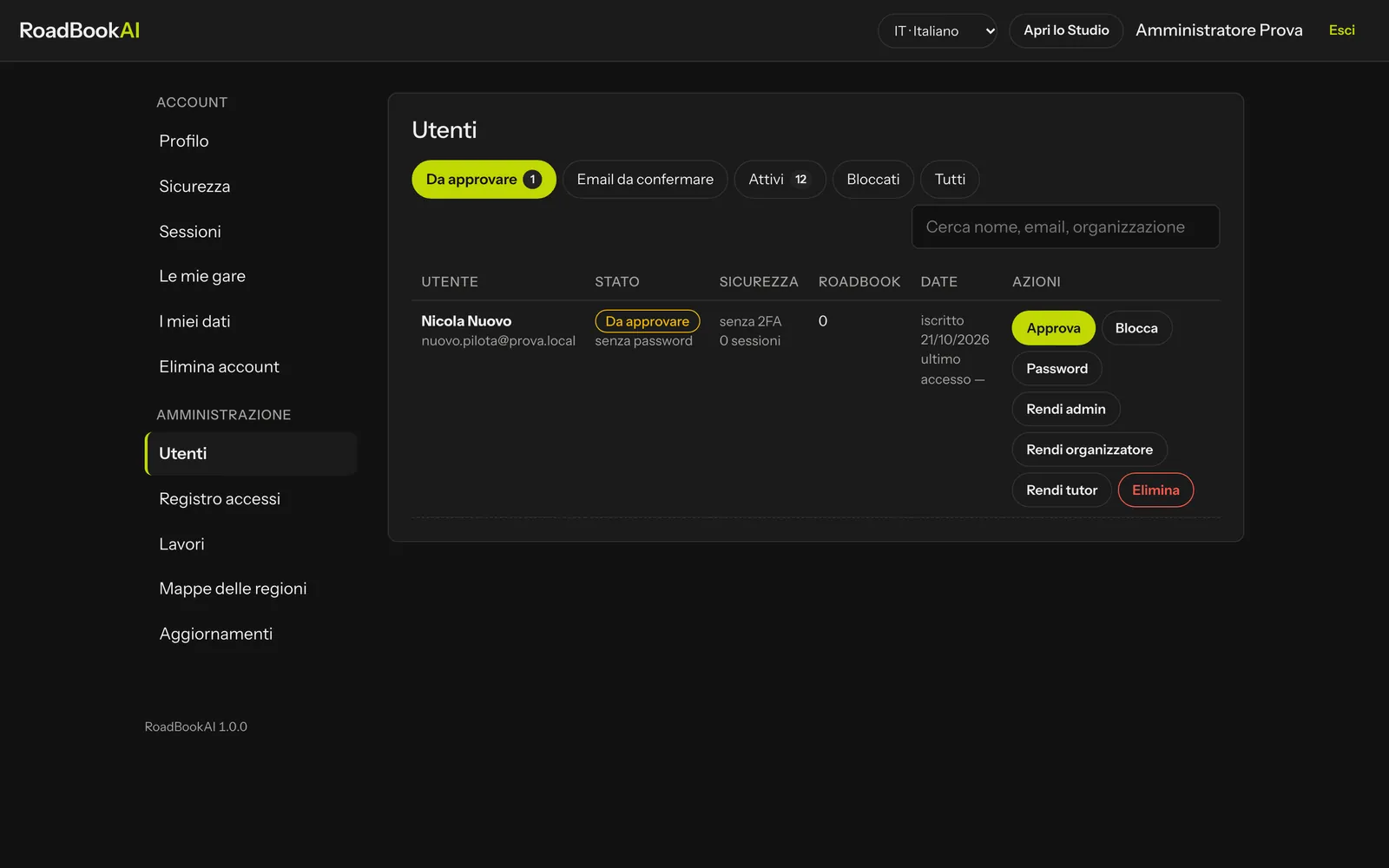Viewport: 1389px width, 868px height.
Task: Open Mappe delle regioni
Action: click(251, 589)
